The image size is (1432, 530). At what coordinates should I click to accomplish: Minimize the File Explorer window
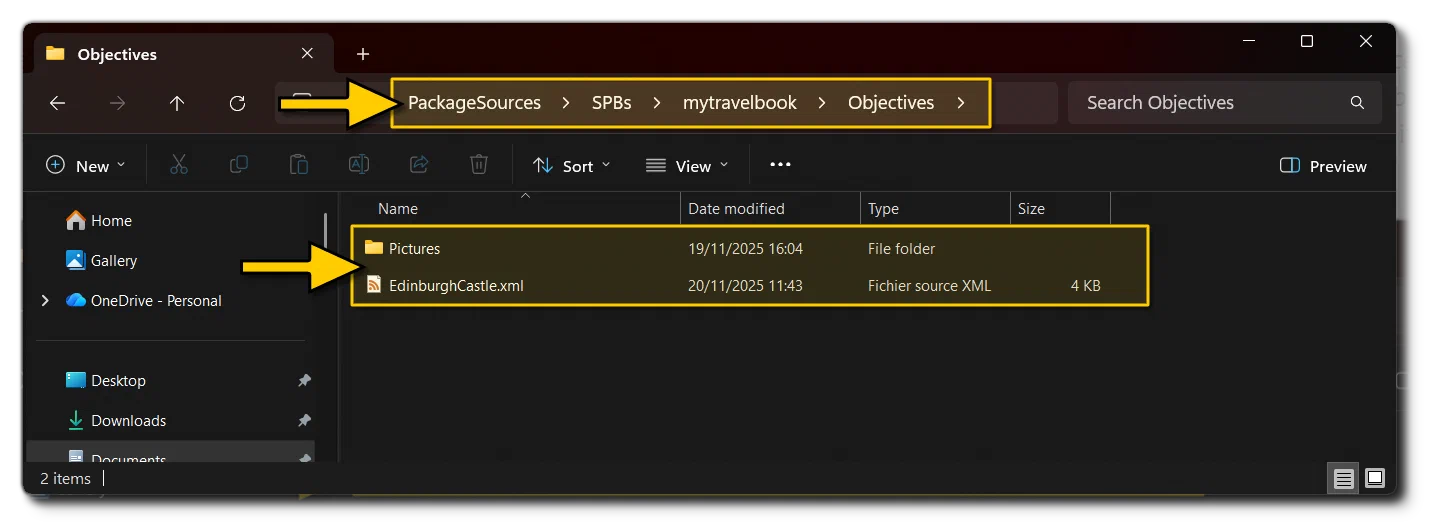(x=1249, y=41)
